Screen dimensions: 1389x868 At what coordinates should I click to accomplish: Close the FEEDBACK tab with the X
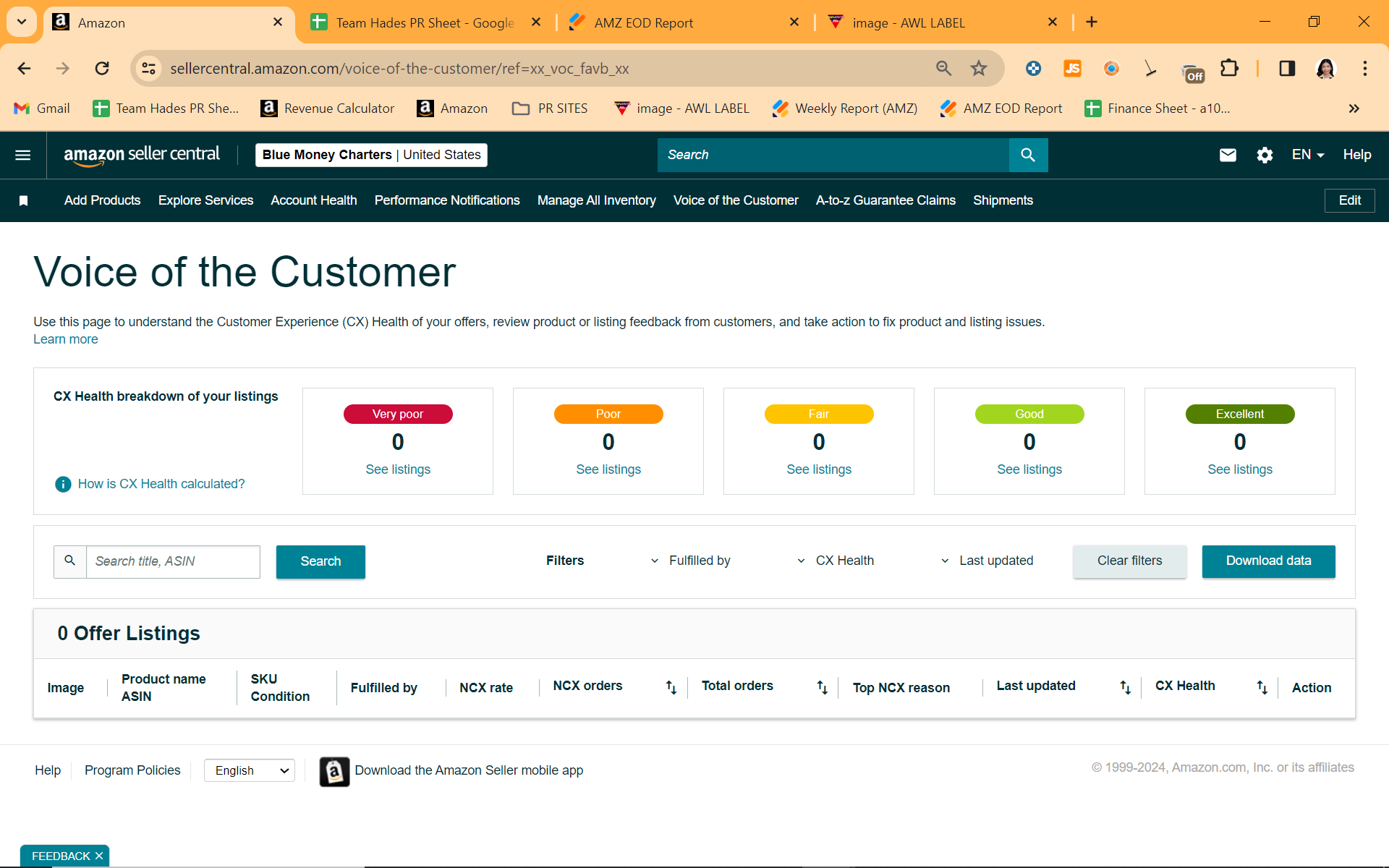pos(99,856)
